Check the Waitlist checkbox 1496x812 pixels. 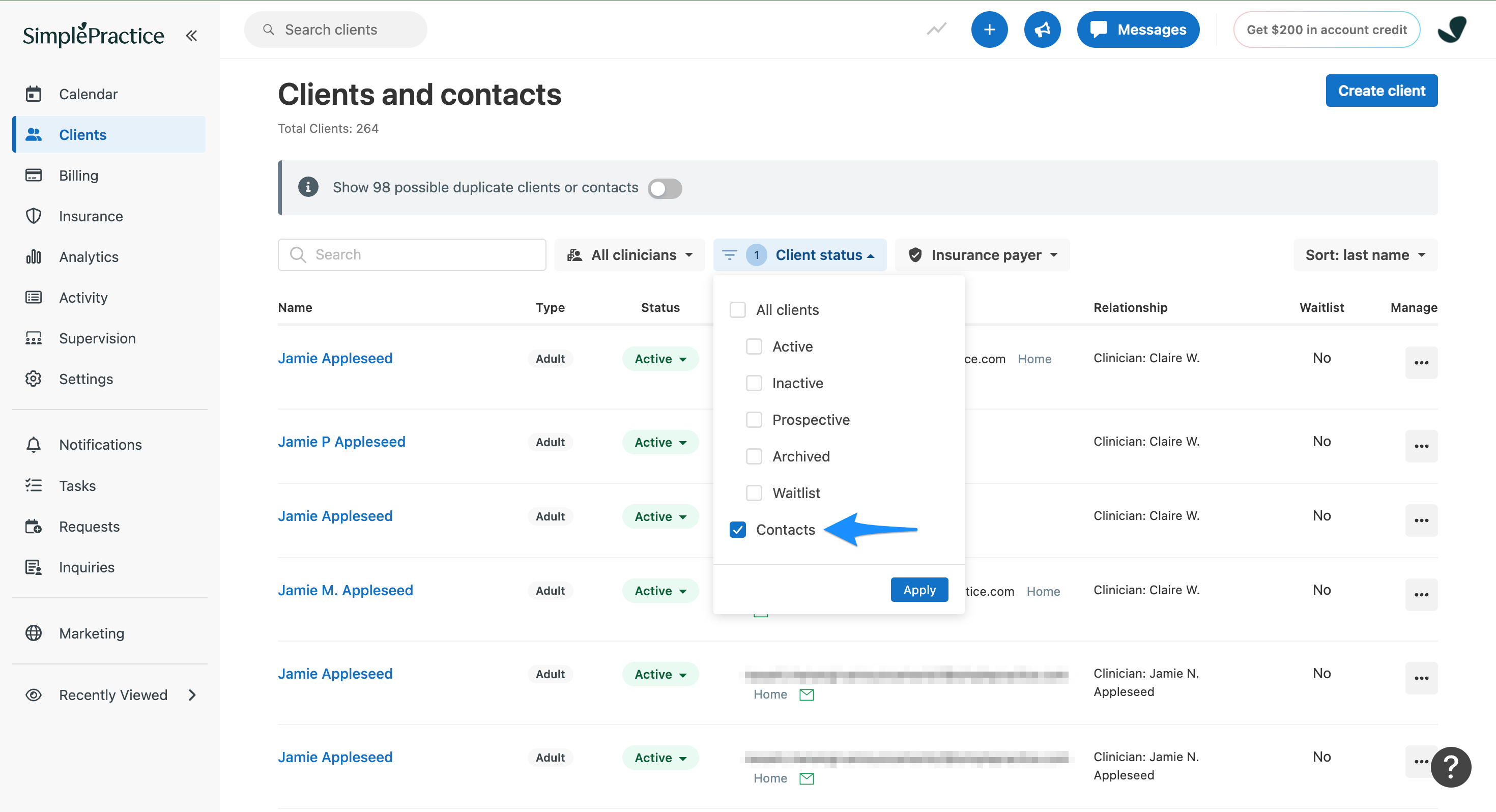coord(754,492)
